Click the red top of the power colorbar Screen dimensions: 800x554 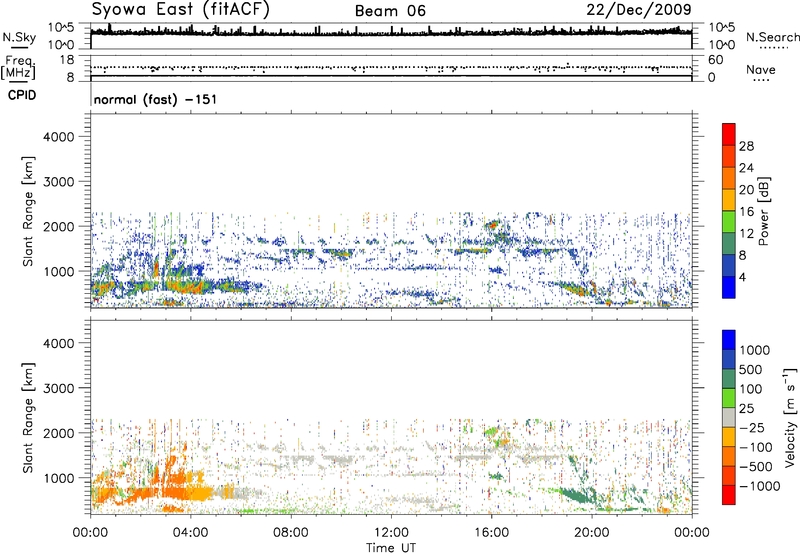click(729, 134)
